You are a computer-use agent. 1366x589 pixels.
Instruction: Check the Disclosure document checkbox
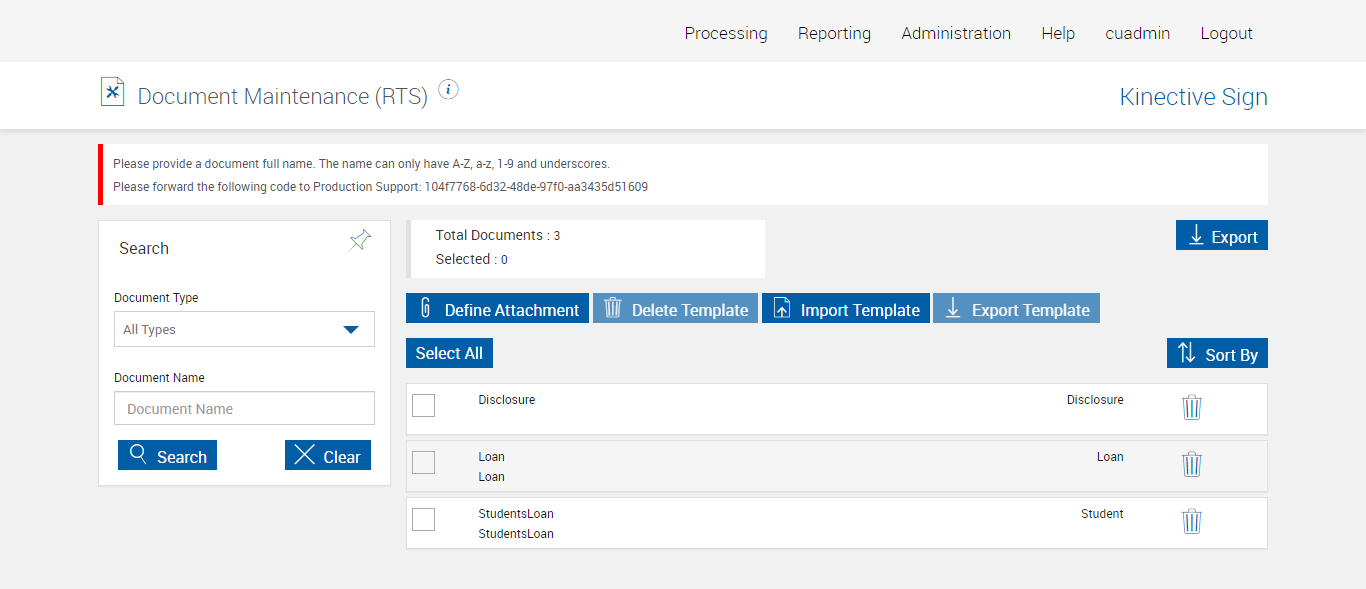(424, 405)
